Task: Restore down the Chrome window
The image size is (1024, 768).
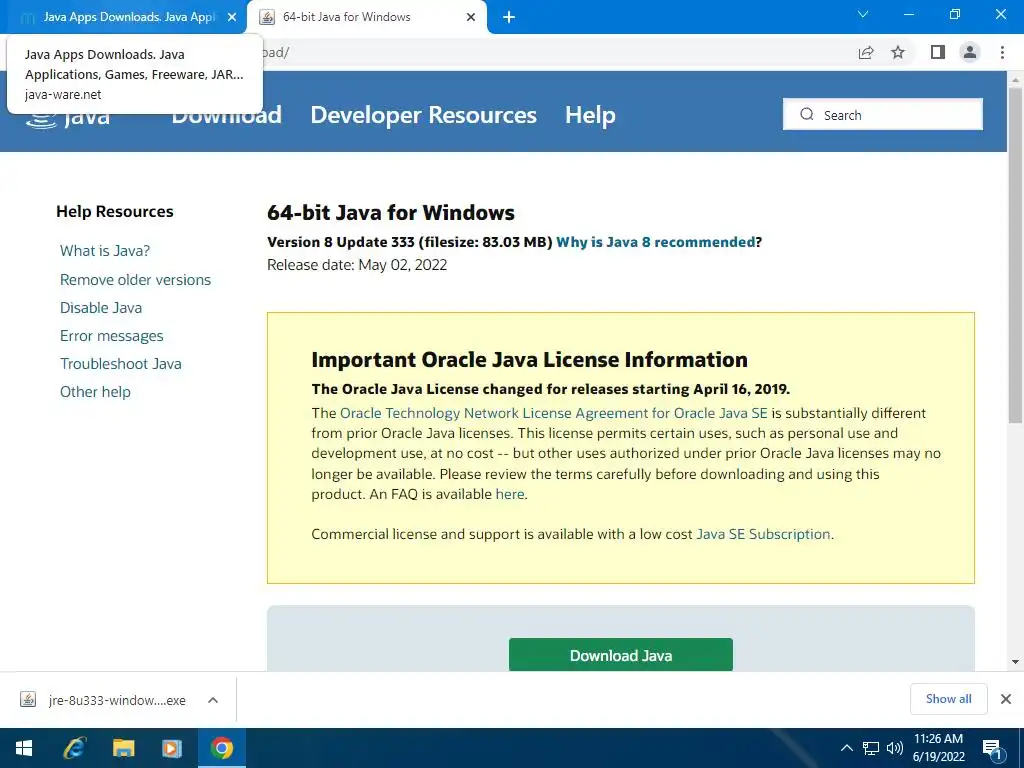Action: pos(954,14)
